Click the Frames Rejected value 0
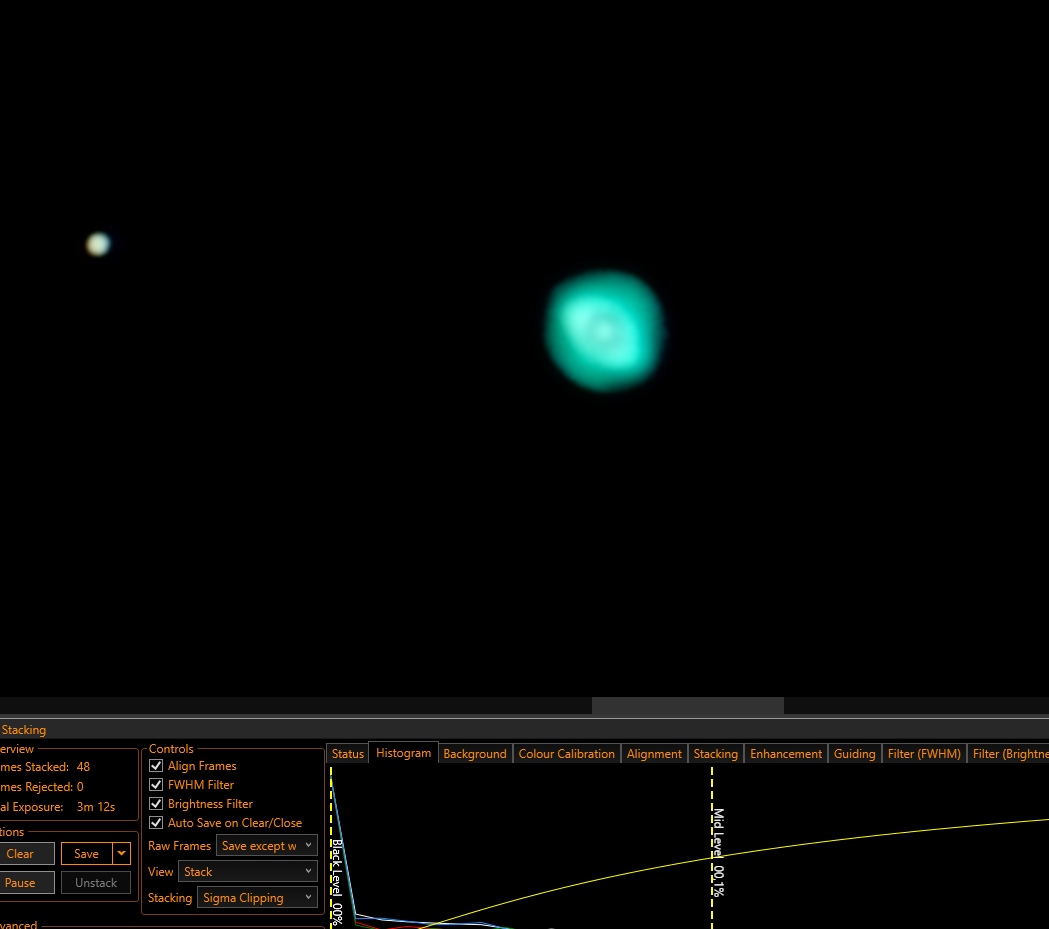Screen dimensions: 1049x929 pyautogui.click(x=80, y=787)
